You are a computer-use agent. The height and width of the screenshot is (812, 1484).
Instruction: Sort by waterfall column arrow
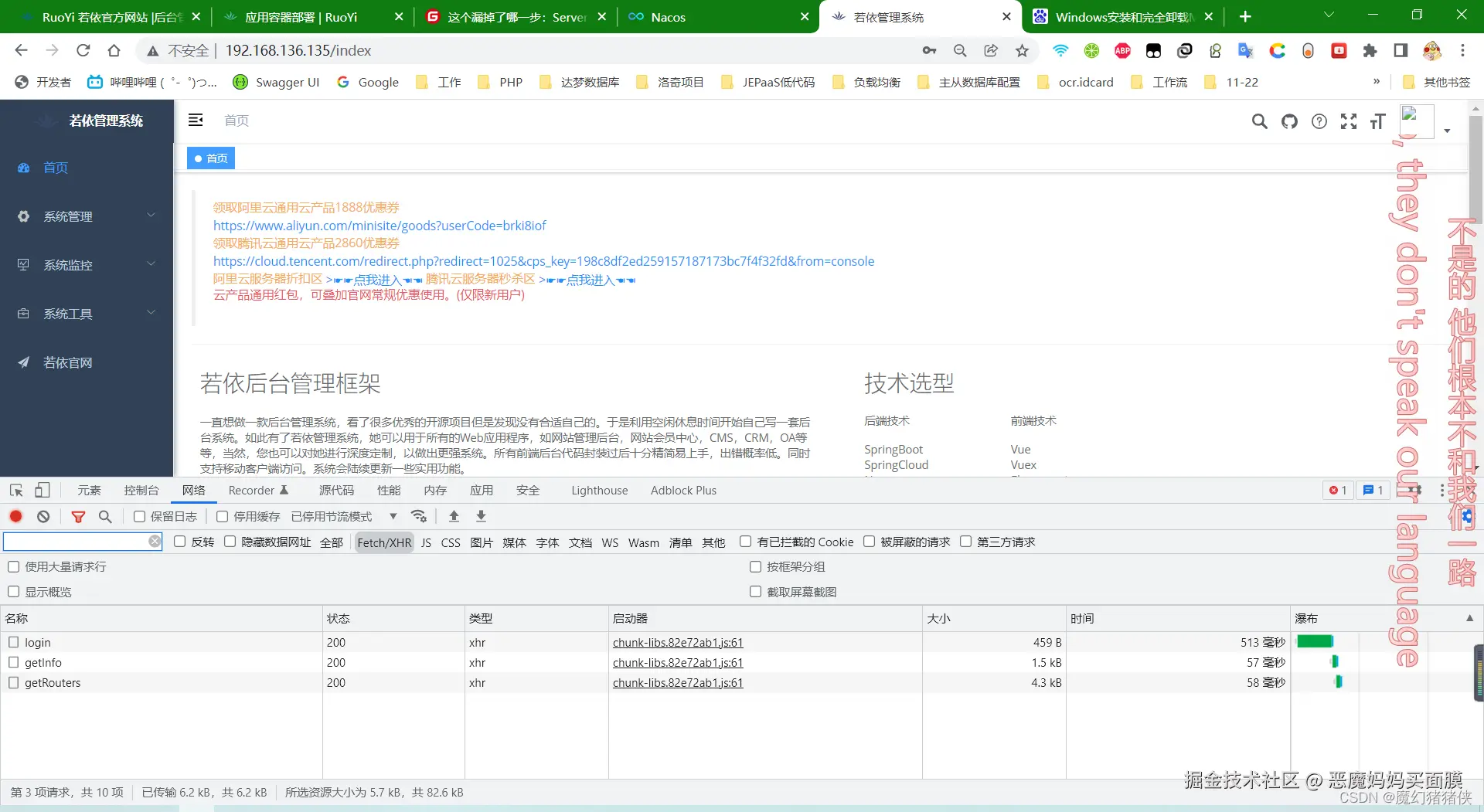[x=1469, y=618]
